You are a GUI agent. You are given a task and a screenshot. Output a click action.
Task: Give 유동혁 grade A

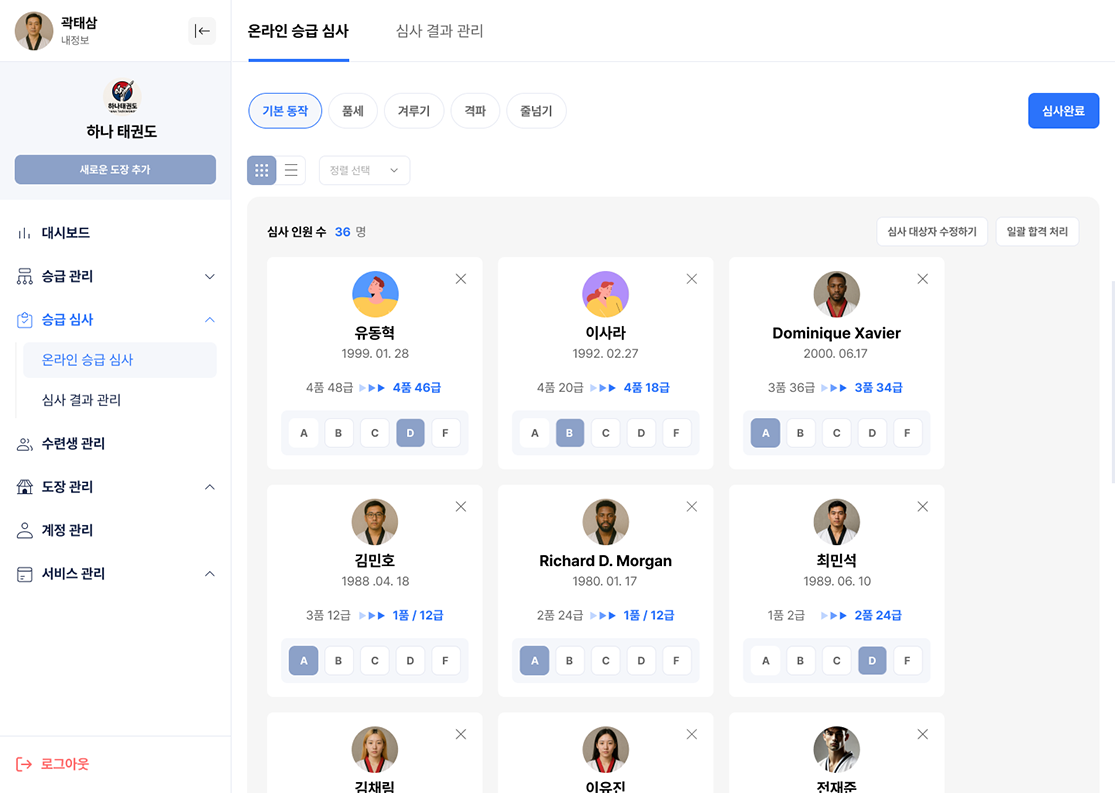coord(304,432)
